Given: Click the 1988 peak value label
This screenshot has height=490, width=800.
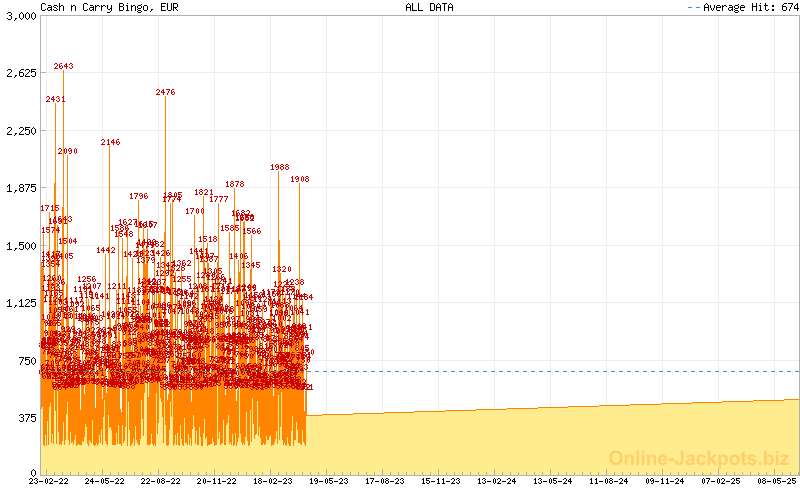Looking at the screenshot, I should click(x=280, y=167).
